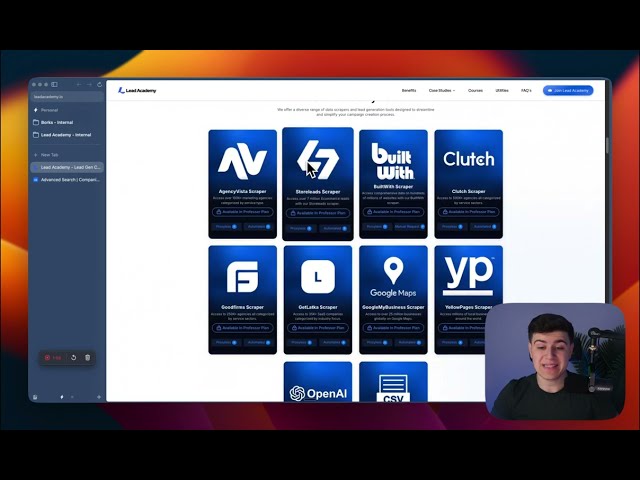Click the Goodfirms Scraper logo
640x480 pixels.
coord(243,273)
